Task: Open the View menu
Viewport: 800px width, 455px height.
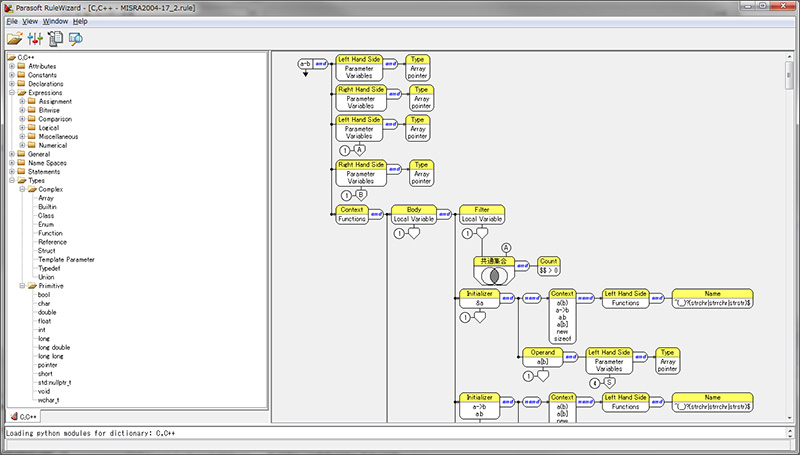Action: [30, 21]
